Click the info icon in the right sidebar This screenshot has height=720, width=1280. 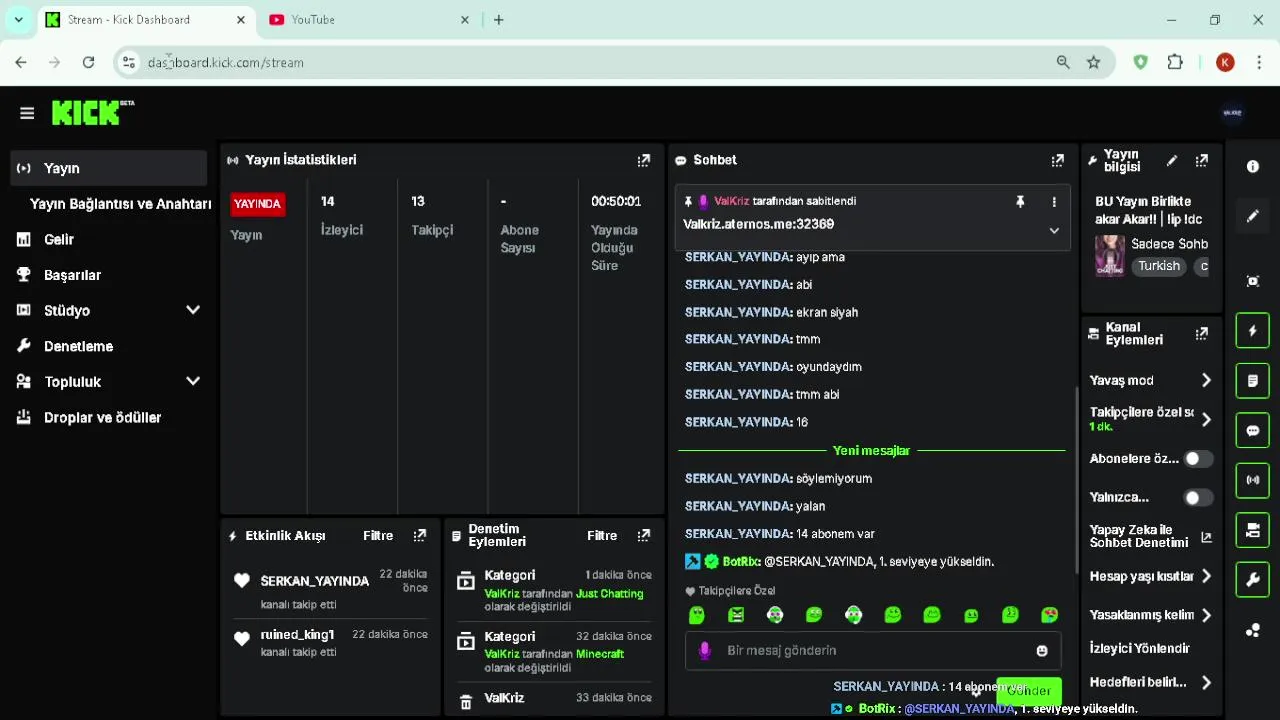point(1253,167)
